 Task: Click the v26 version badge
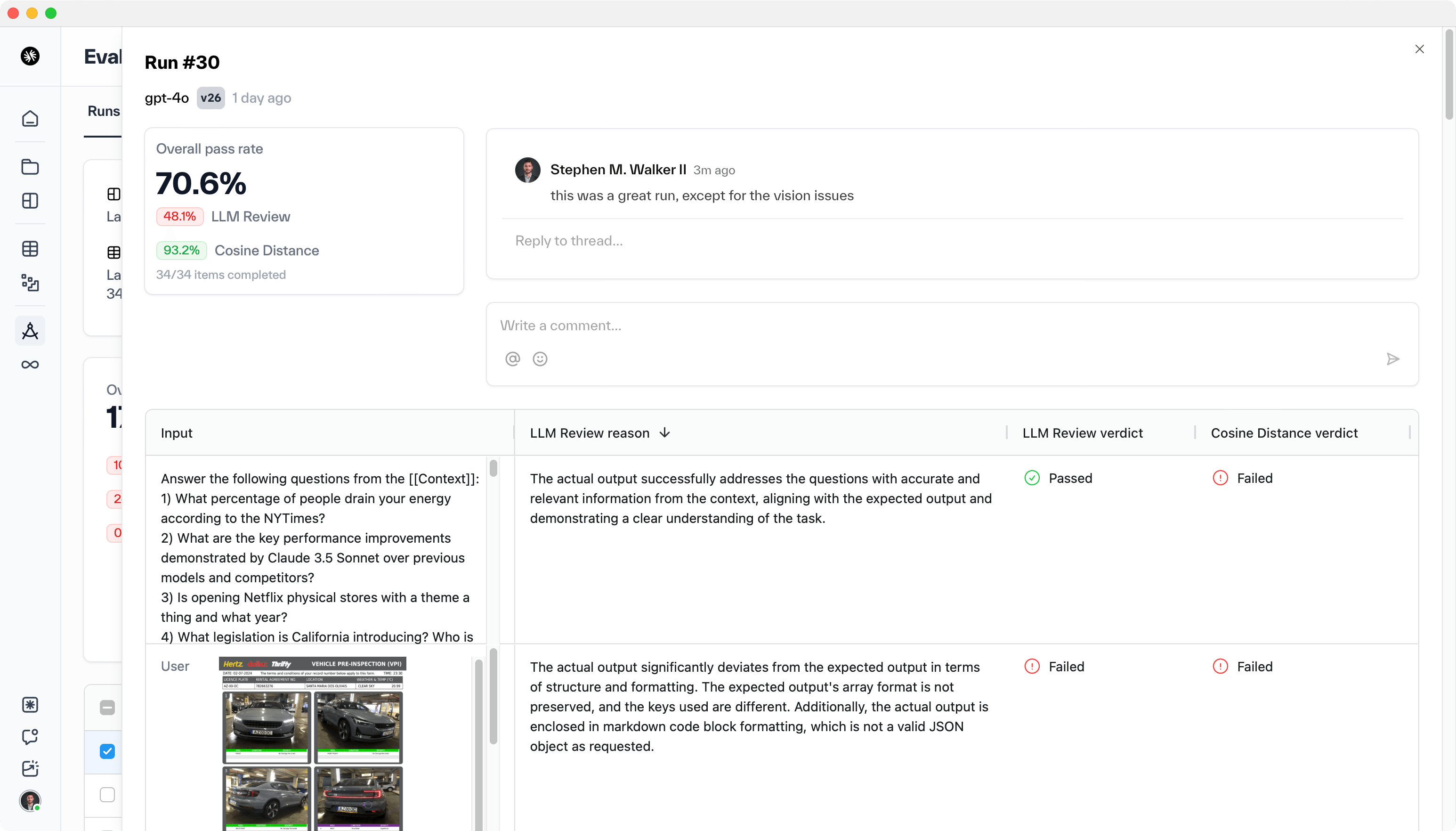pyautogui.click(x=210, y=98)
